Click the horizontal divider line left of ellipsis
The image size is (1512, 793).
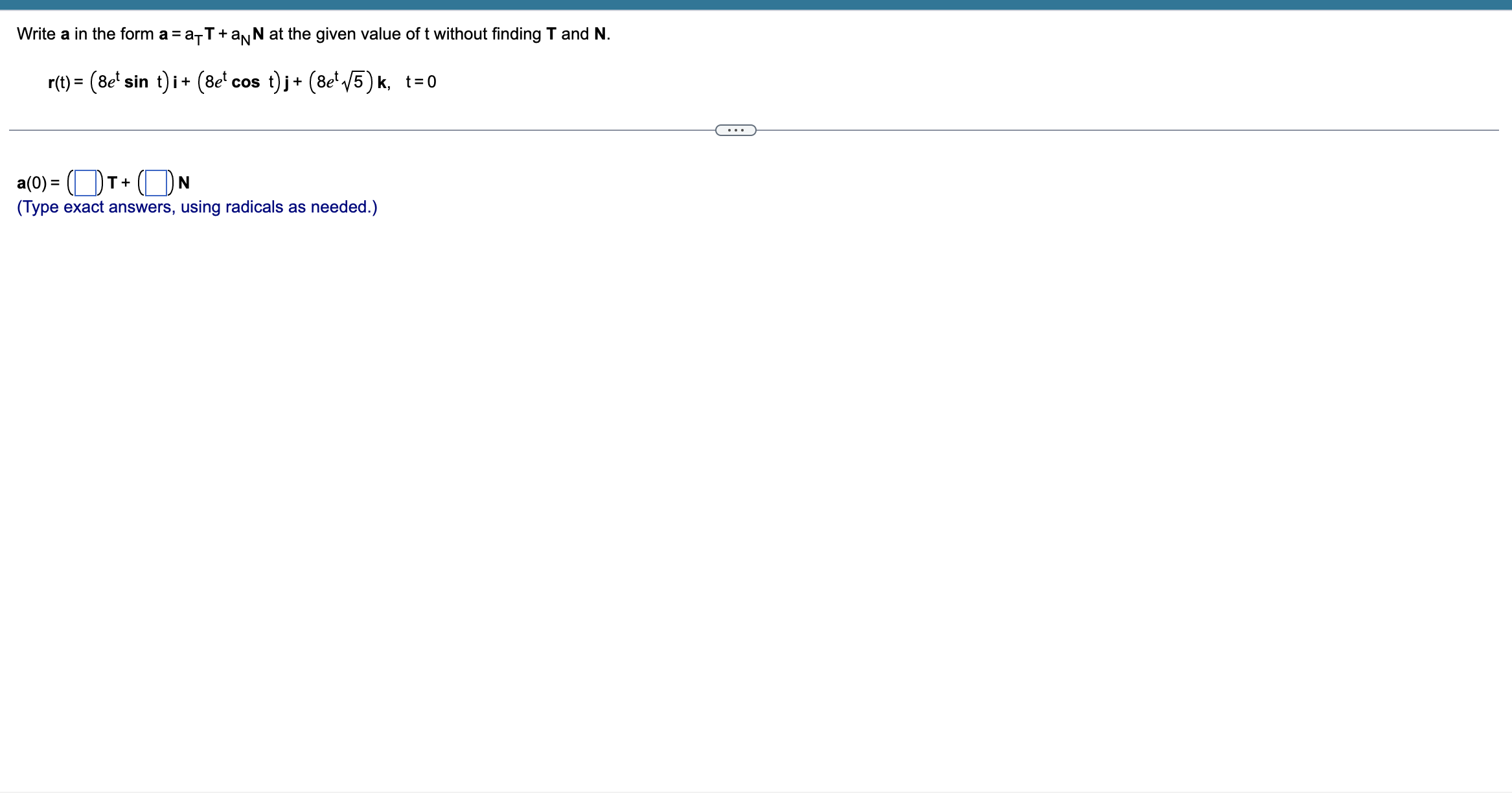point(363,130)
